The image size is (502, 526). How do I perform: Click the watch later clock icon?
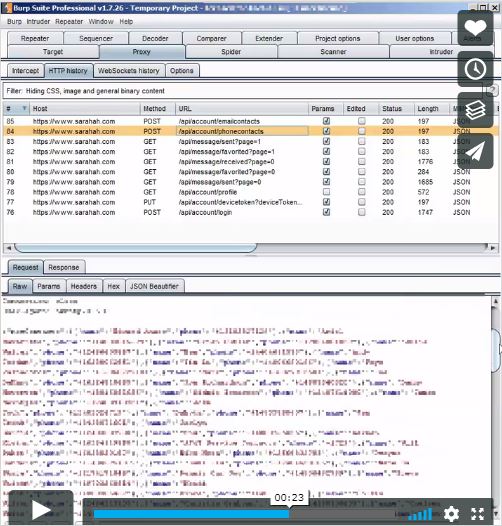[x=475, y=69]
